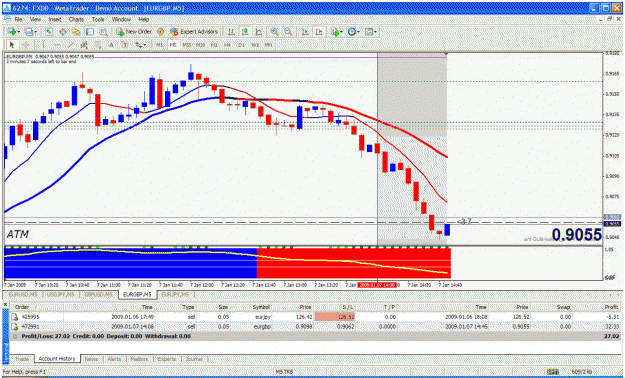This screenshot has width=625, height=378.
Task: Open the Journal terminal tab
Action: click(194, 359)
